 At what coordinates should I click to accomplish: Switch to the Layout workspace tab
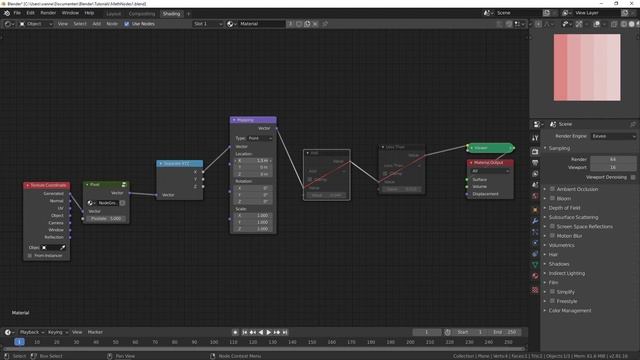click(113, 13)
